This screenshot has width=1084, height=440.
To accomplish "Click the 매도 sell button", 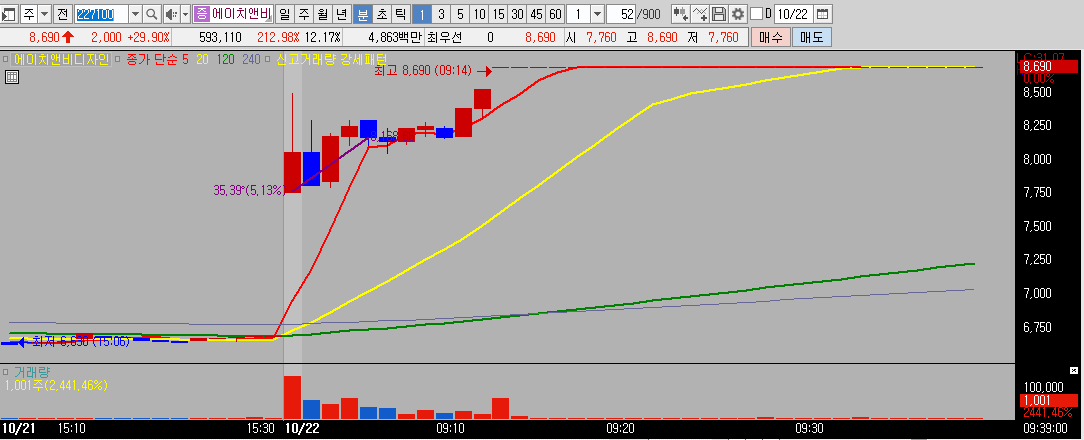I will (x=812, y=37).
